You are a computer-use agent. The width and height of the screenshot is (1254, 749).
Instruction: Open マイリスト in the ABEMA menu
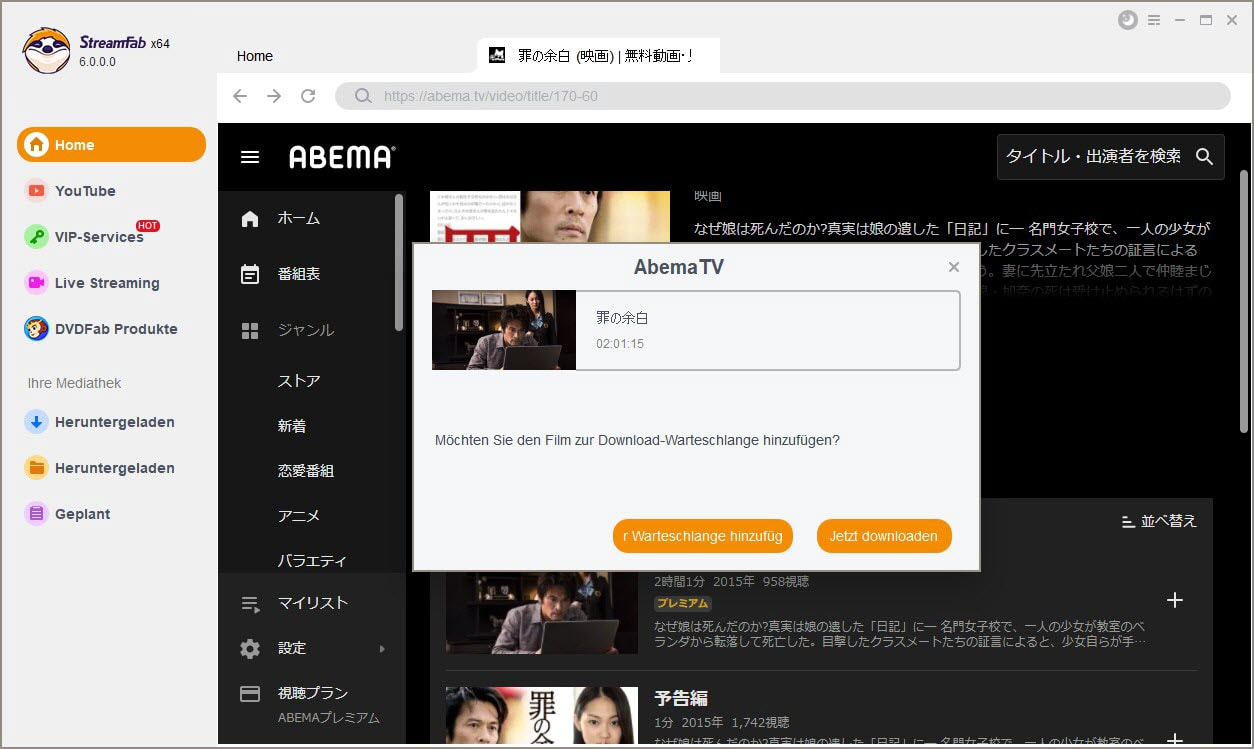(x=311, y=603)
